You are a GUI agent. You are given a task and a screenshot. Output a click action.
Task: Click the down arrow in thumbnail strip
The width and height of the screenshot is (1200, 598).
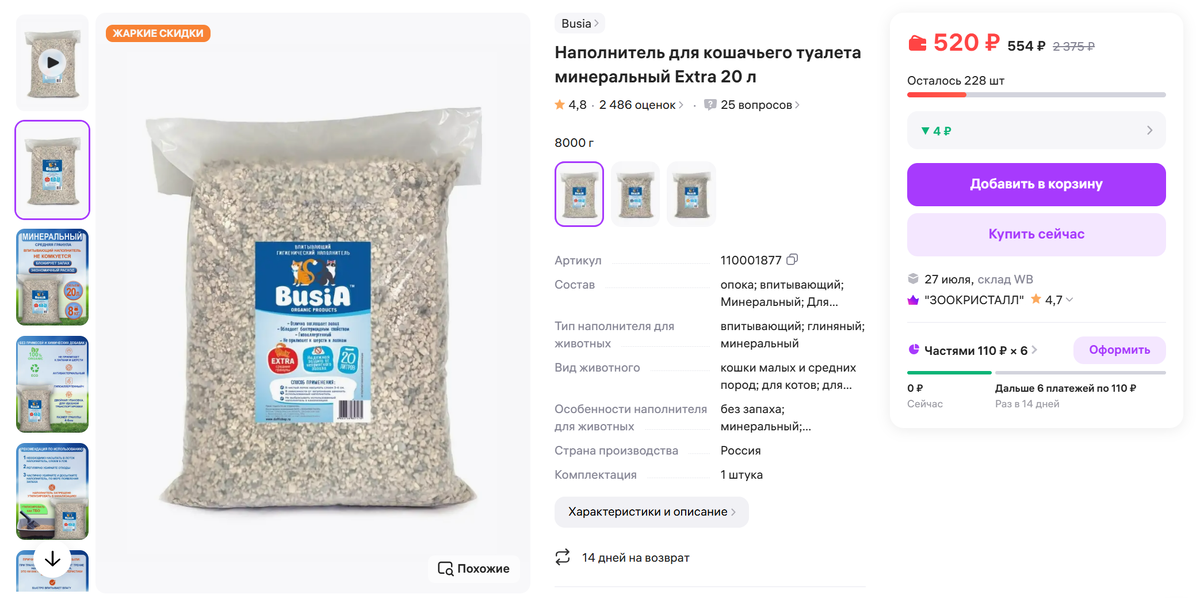[x=52, y=560]
